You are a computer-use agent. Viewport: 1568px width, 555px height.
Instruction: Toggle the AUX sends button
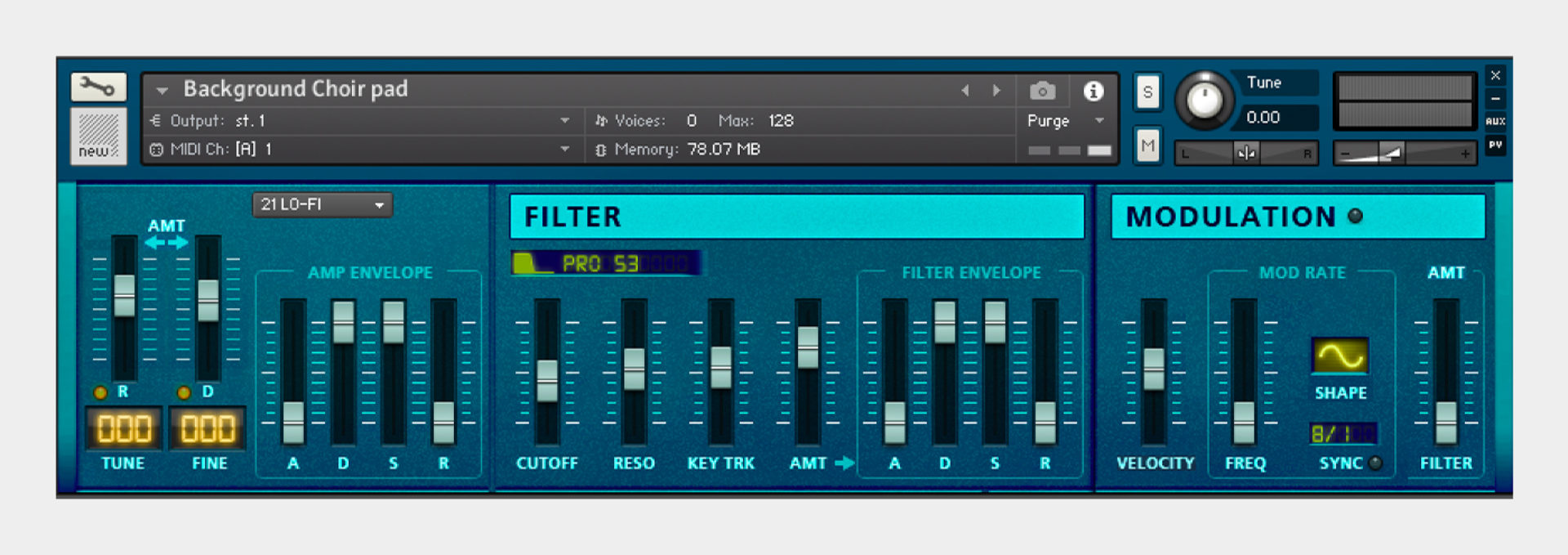[1495, 121]
